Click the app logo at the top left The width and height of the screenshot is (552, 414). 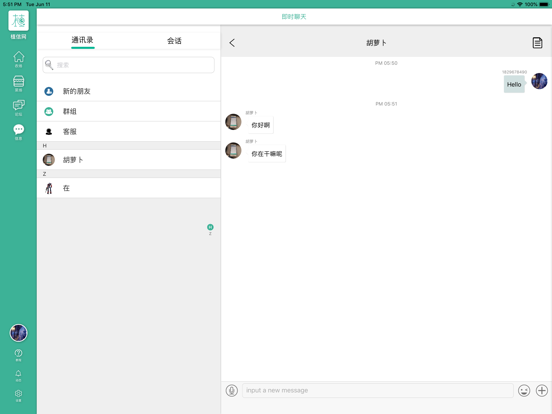18,21
